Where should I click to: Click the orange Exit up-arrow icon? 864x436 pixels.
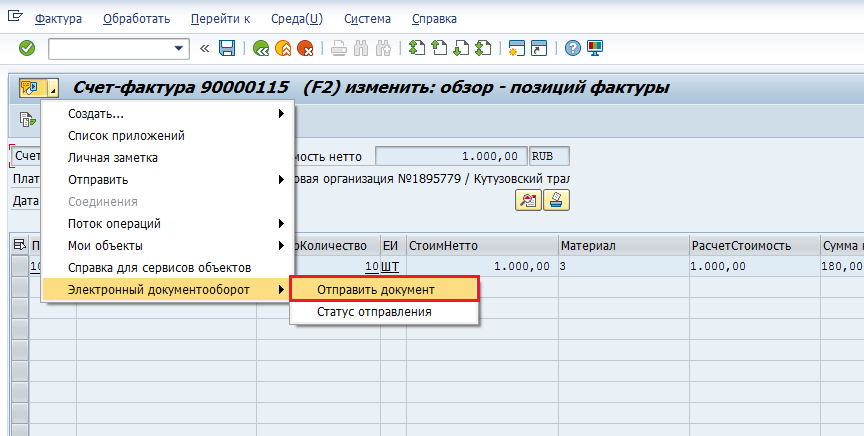tap(283, 48)
